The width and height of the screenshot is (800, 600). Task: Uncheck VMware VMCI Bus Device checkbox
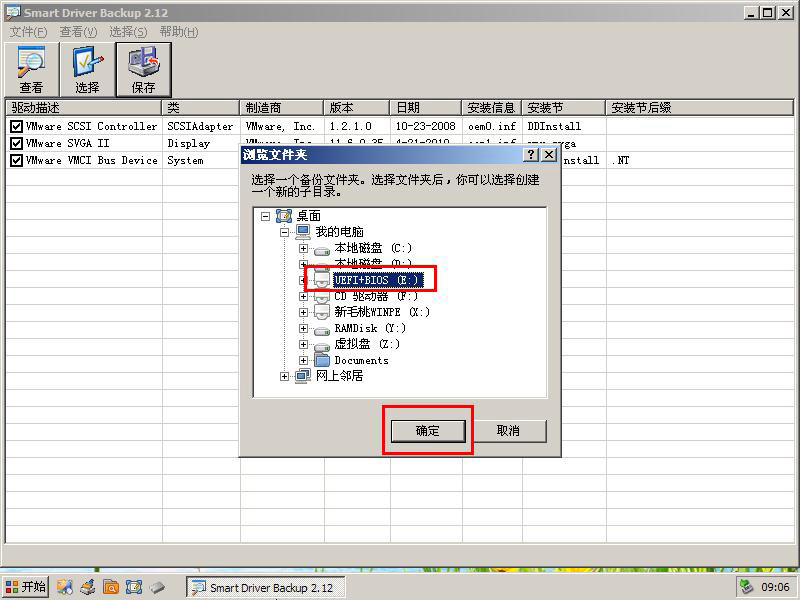click(x=16, y=160)
